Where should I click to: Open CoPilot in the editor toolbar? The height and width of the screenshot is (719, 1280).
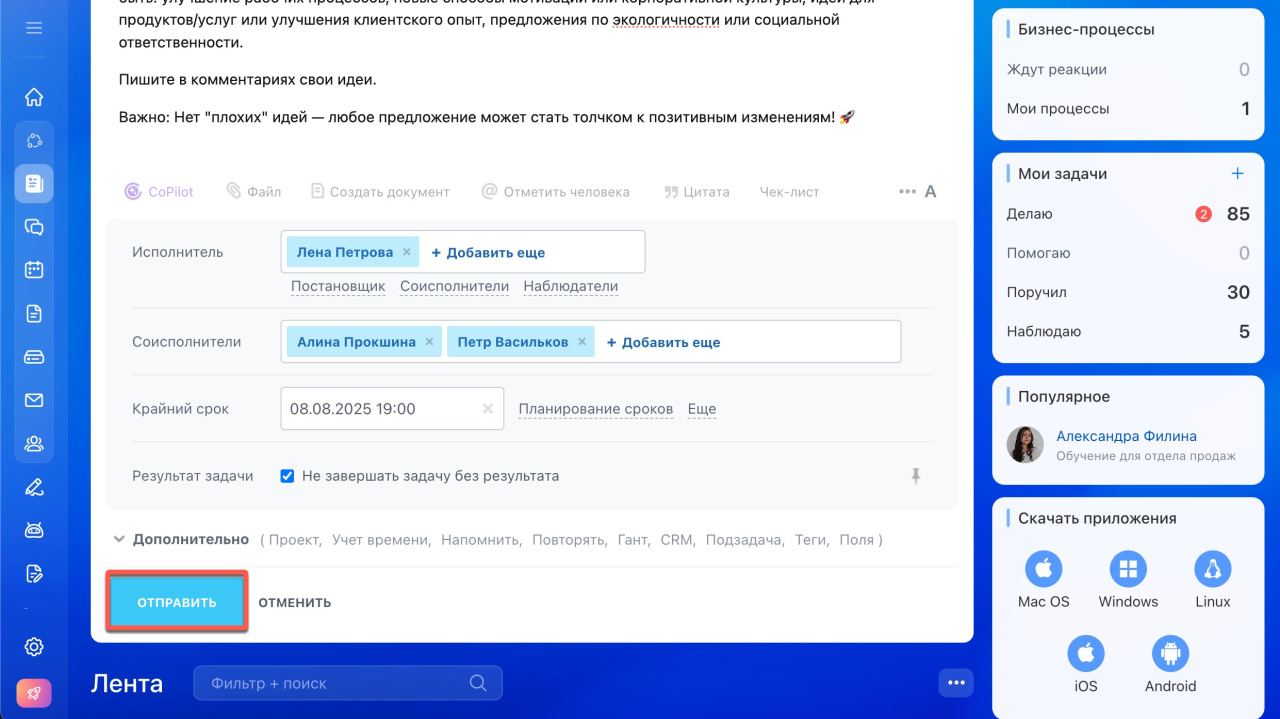tap(159, 192)
